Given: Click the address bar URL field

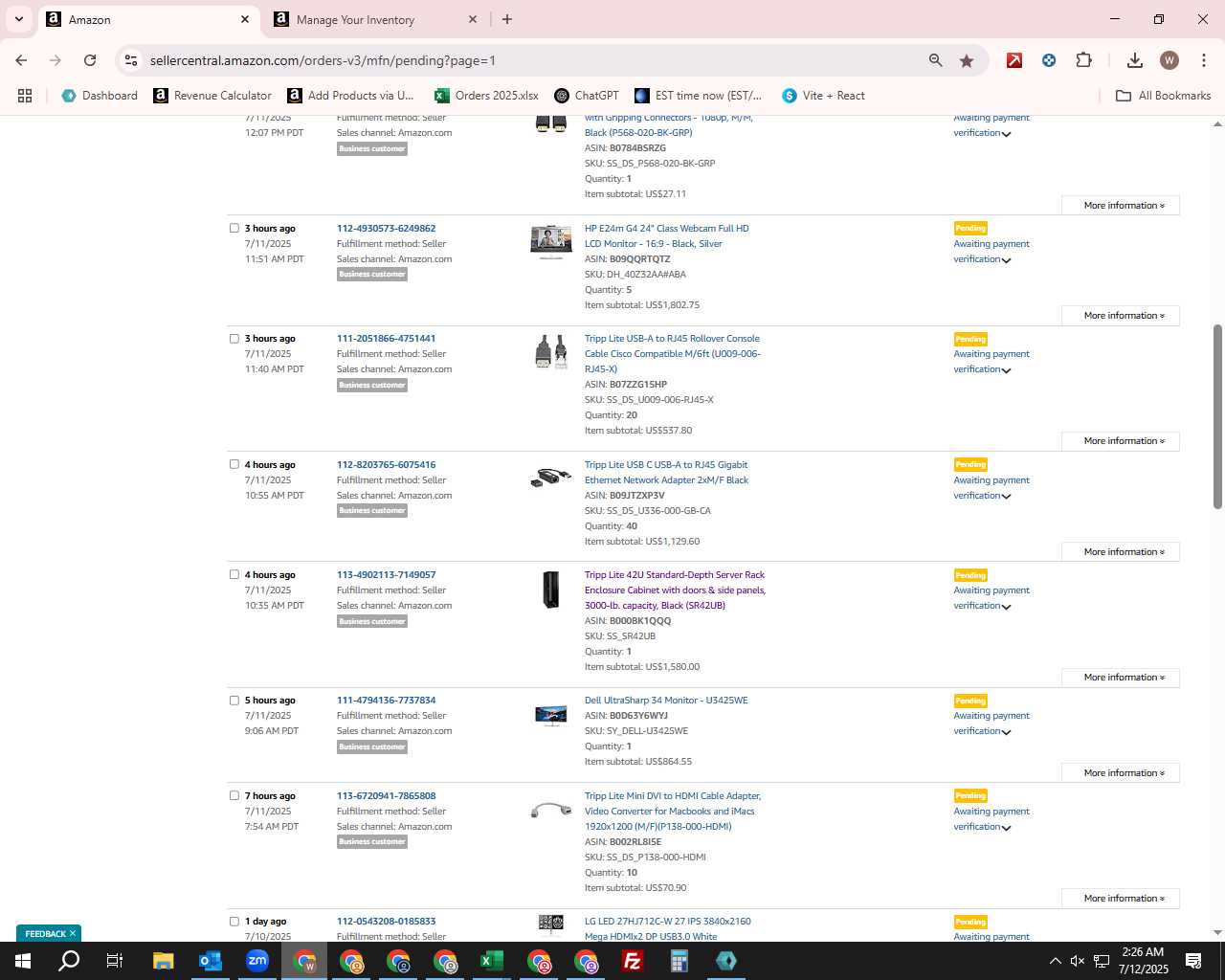Looking at the screenshot, I should tap(531, 60).
